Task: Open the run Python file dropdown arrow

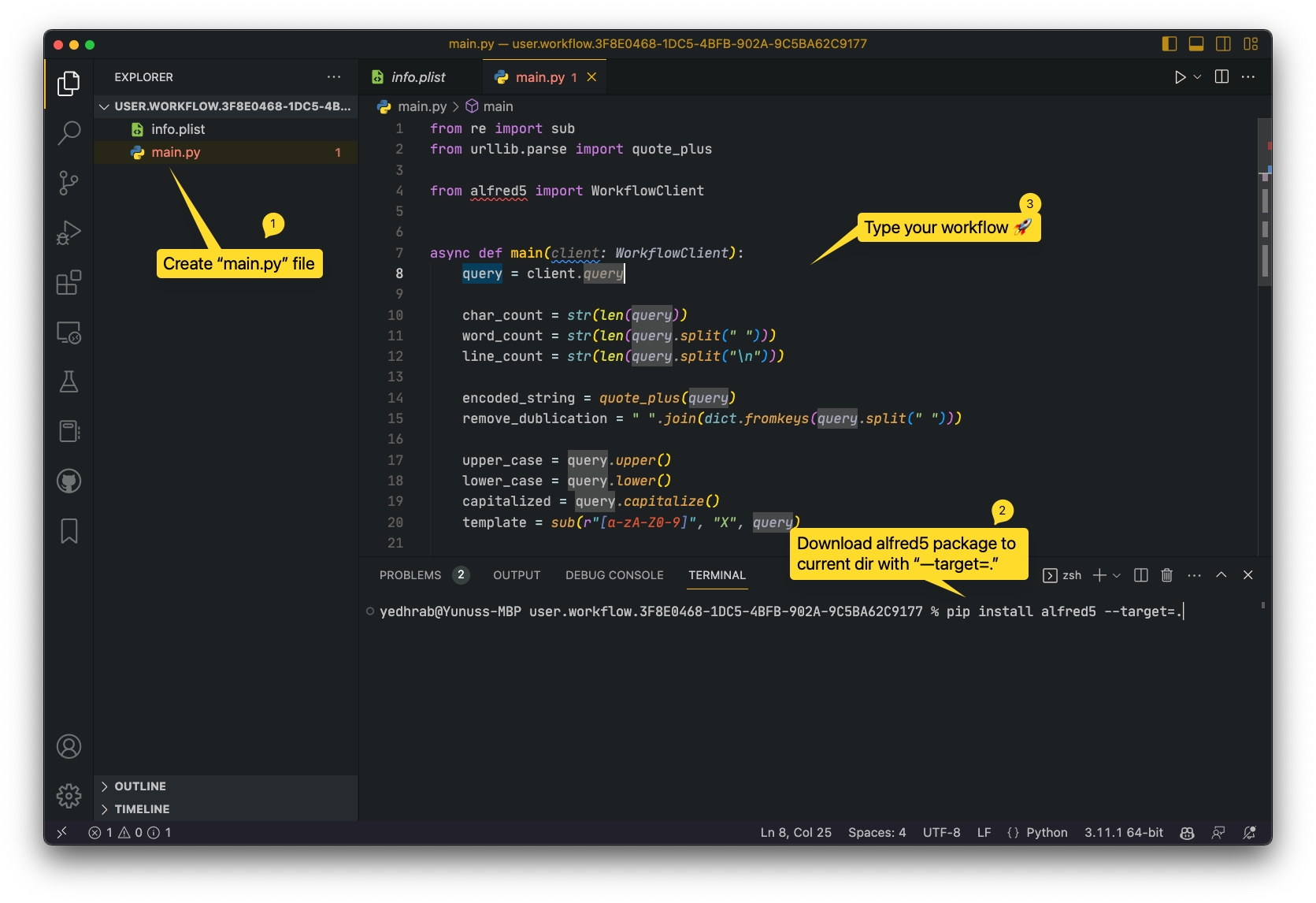Action: [1198, 77]
